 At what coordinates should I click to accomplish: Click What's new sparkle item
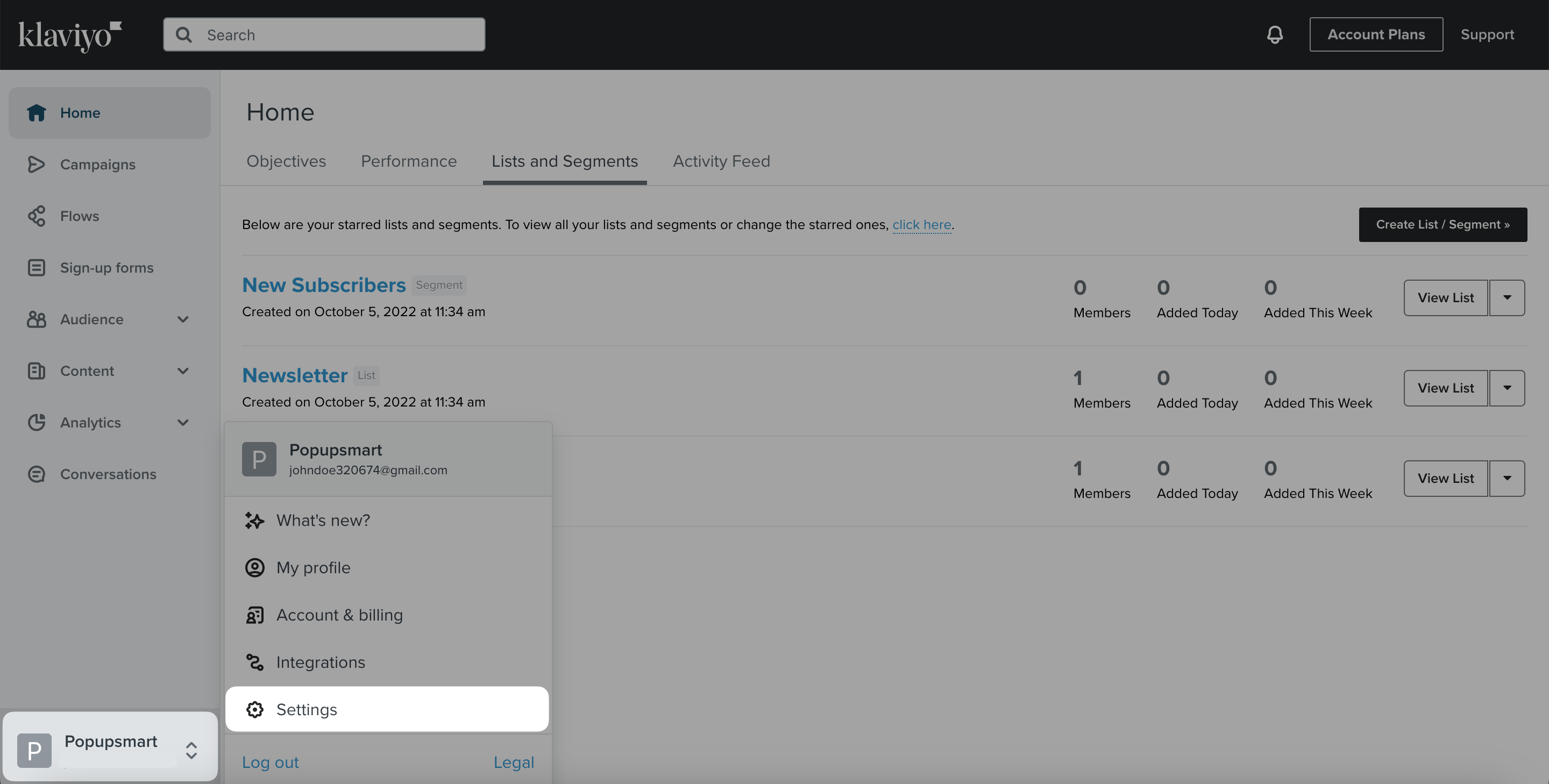point(323,520)
